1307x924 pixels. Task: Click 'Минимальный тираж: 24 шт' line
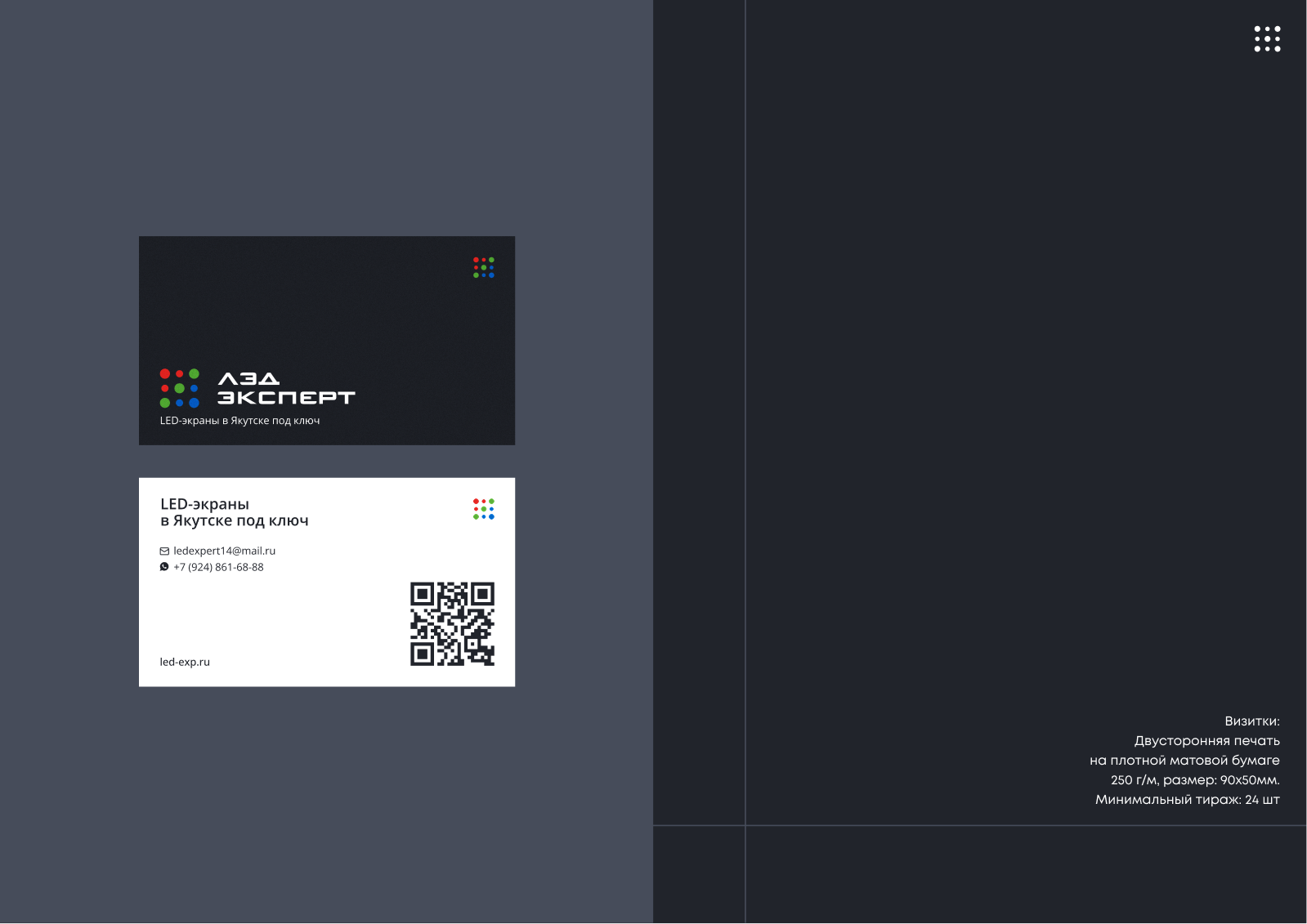click(1187, 800)
